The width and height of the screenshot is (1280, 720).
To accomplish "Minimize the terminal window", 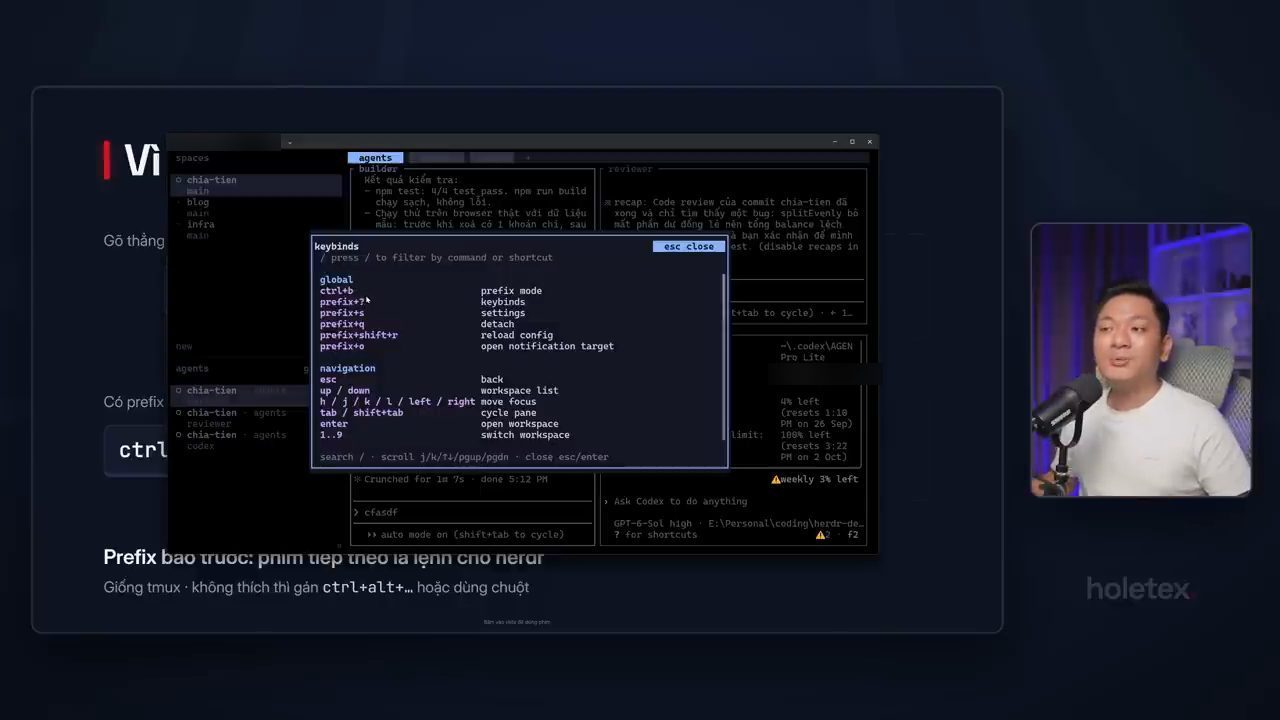I will pos(834,142).
